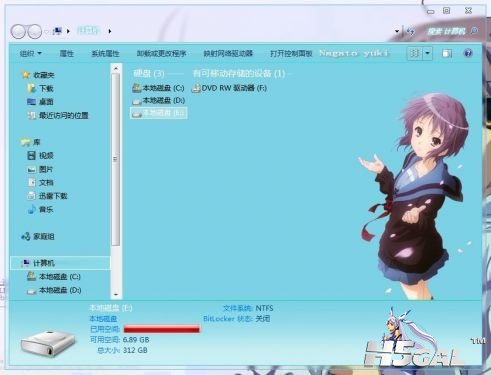Click 可用空间 6.89 GB value
The height and width of the screenshot is (375, 491).
pyautogui.click(x=136, y=340)
